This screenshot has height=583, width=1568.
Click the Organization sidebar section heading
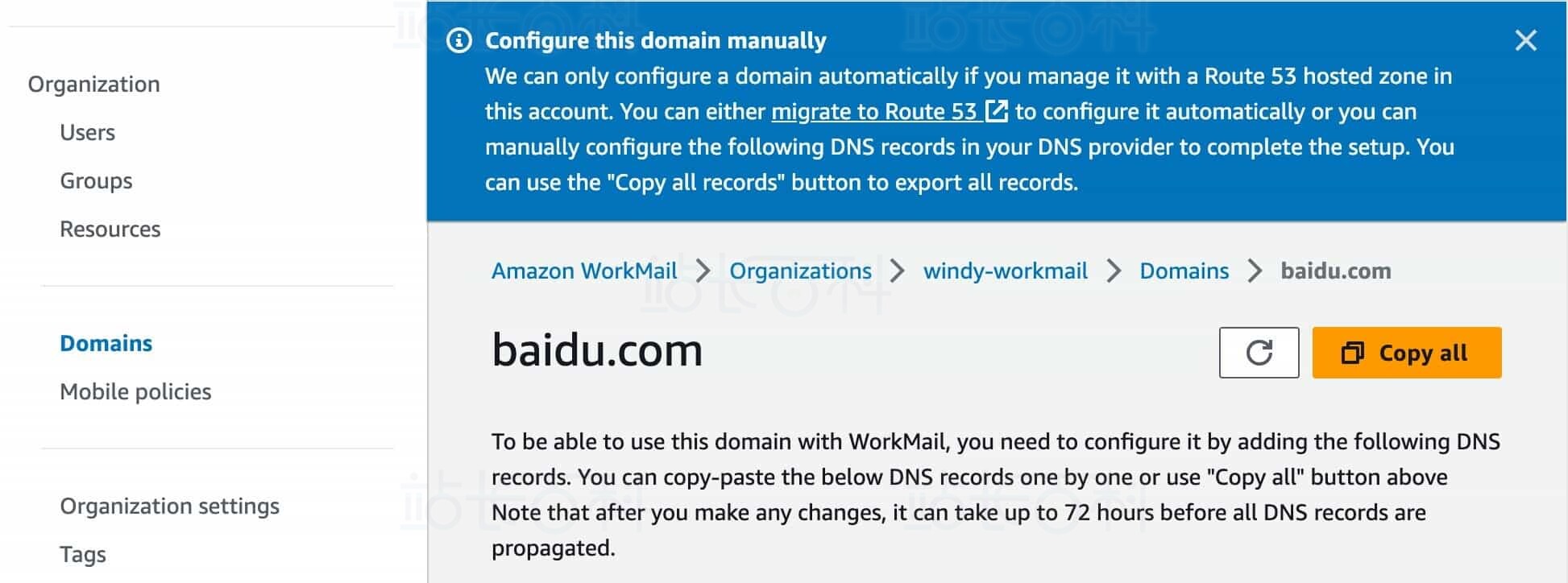click(93, 84)
